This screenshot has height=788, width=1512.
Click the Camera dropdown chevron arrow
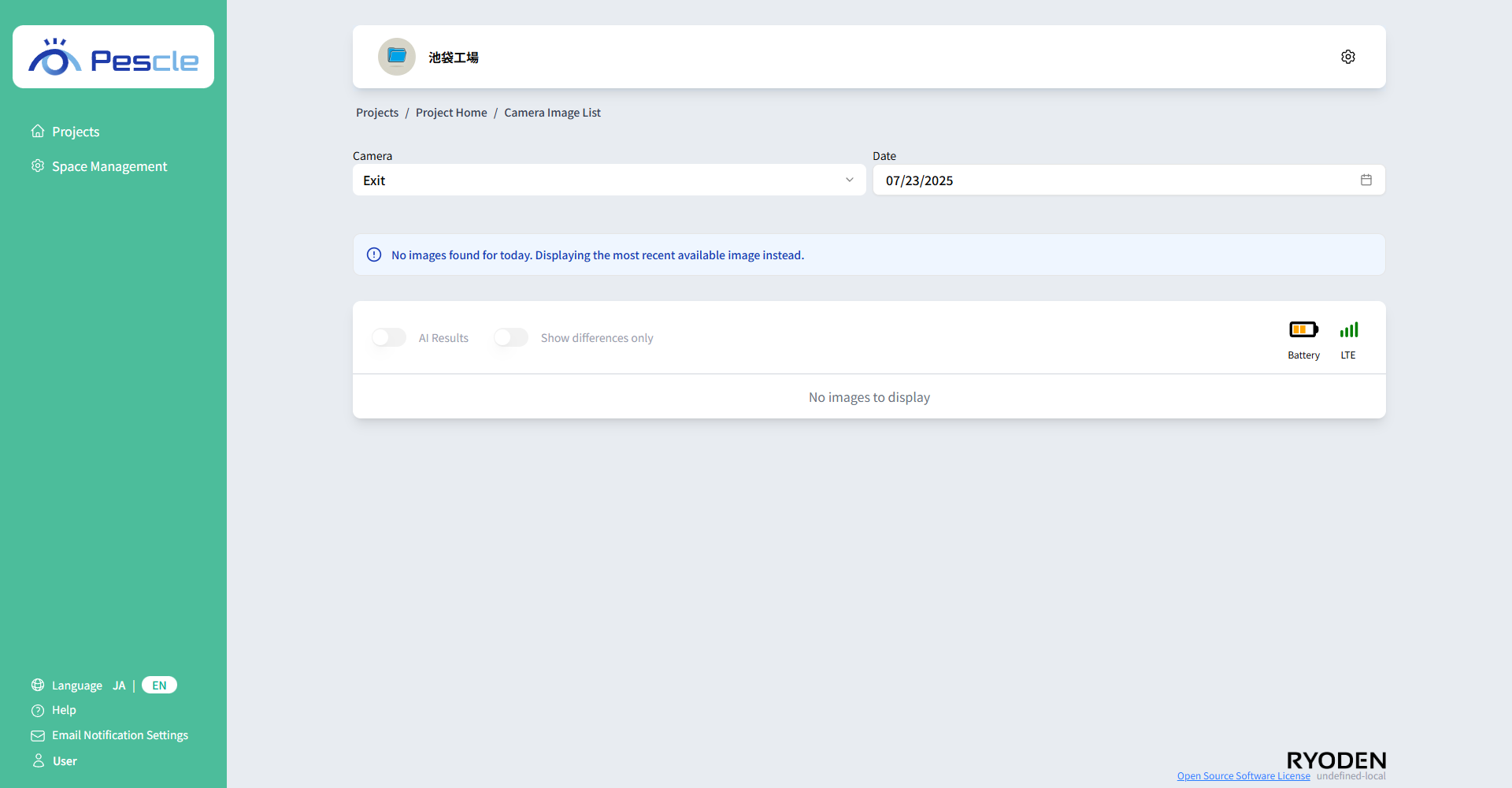(x=849, y=180)
